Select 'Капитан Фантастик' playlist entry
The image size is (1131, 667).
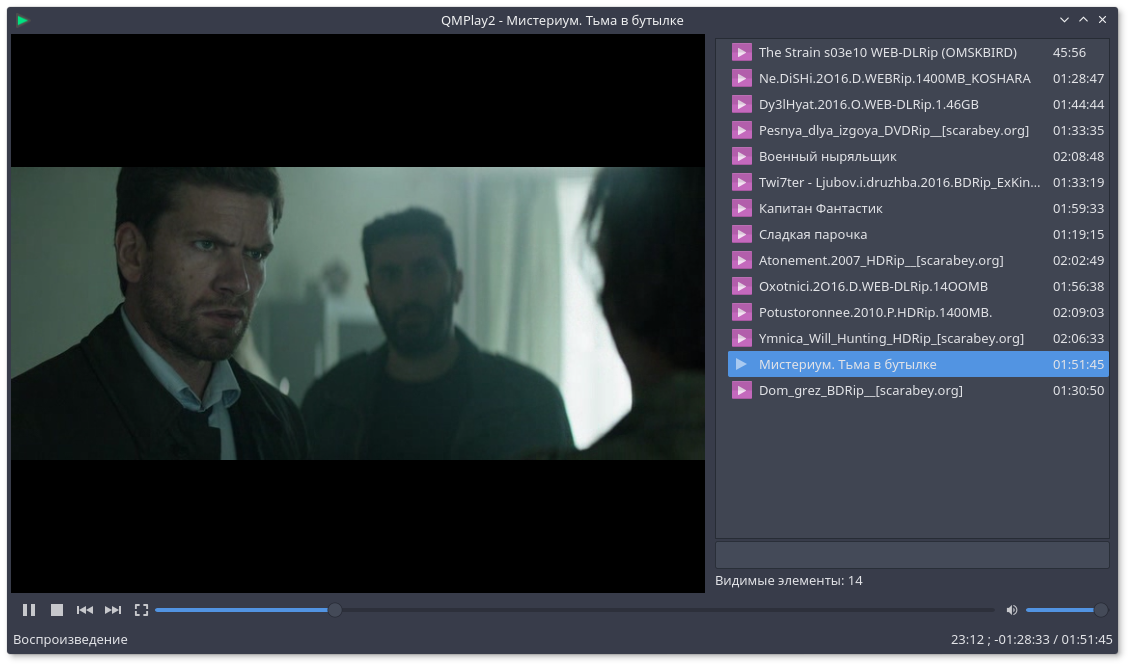[x=918, y=208]
